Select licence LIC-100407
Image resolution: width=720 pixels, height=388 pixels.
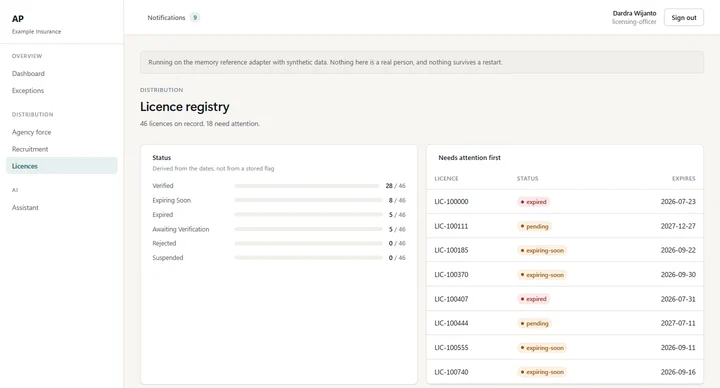(x=451, y=299)
